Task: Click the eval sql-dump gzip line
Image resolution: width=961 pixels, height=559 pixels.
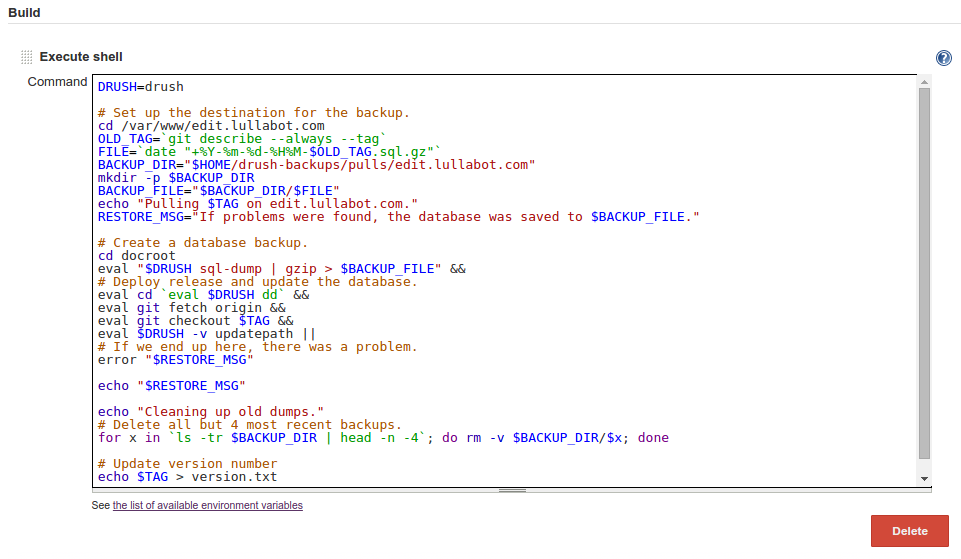Action: [x=281, y=268]
